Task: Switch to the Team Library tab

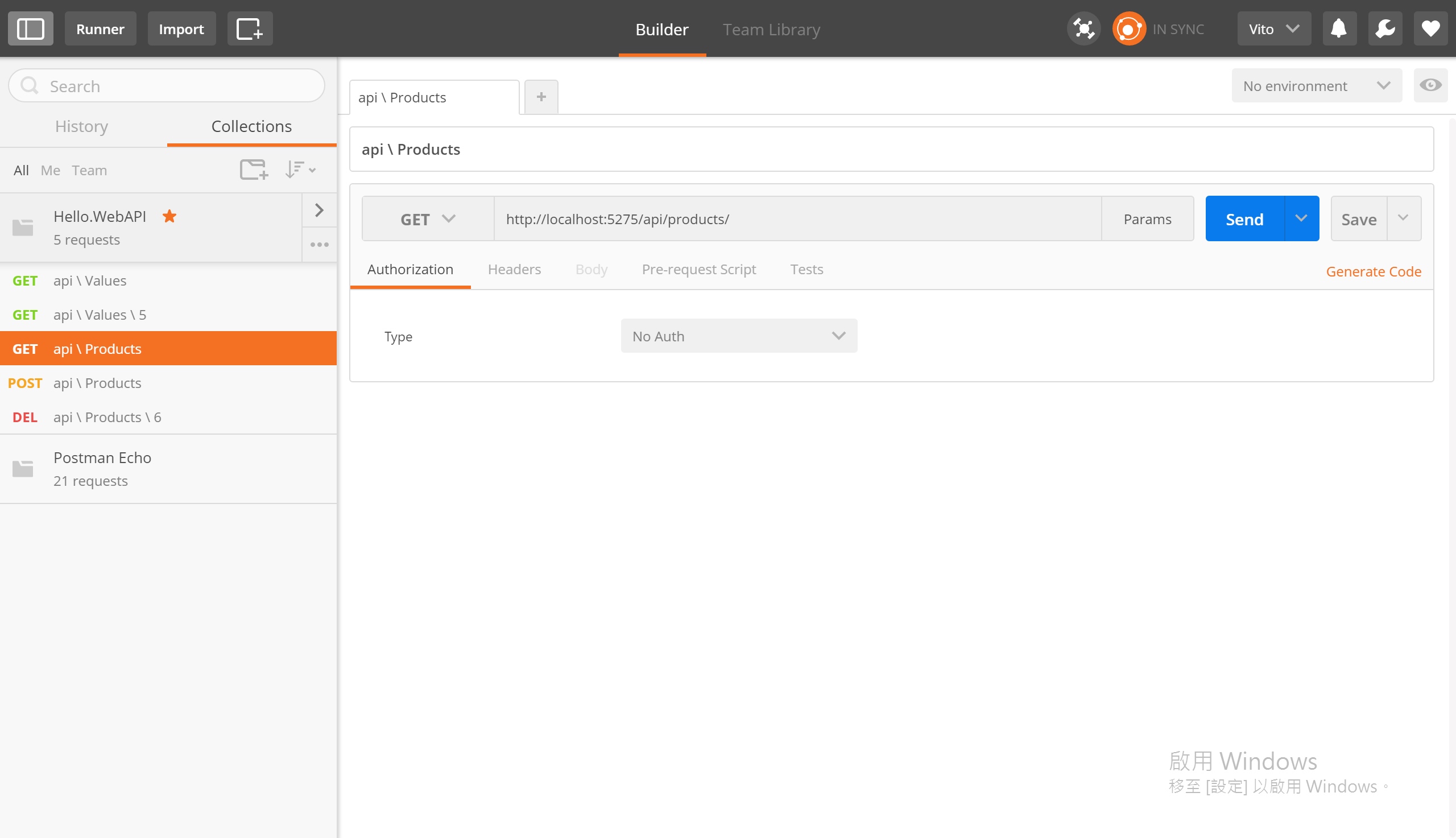Action: 771,30
